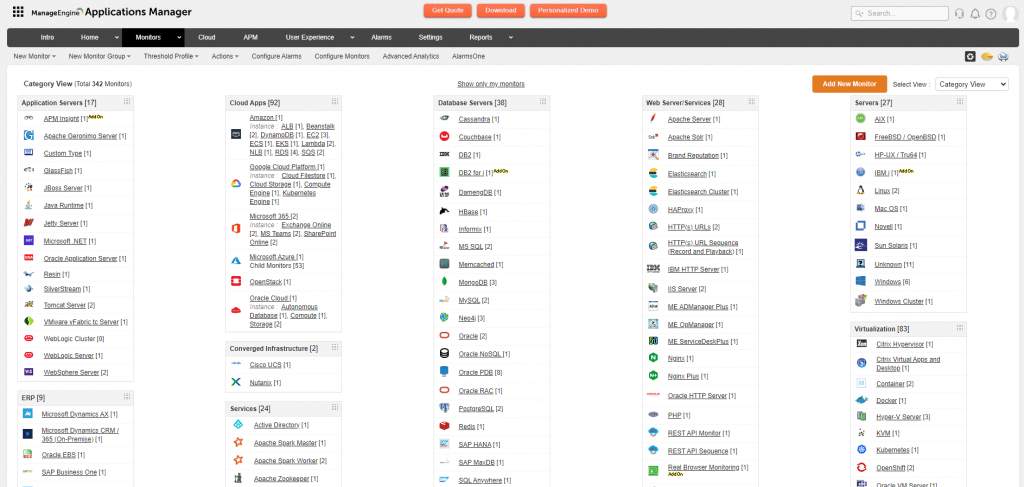
Task: Open Advanced Analytics link
Action: point(411,57)
